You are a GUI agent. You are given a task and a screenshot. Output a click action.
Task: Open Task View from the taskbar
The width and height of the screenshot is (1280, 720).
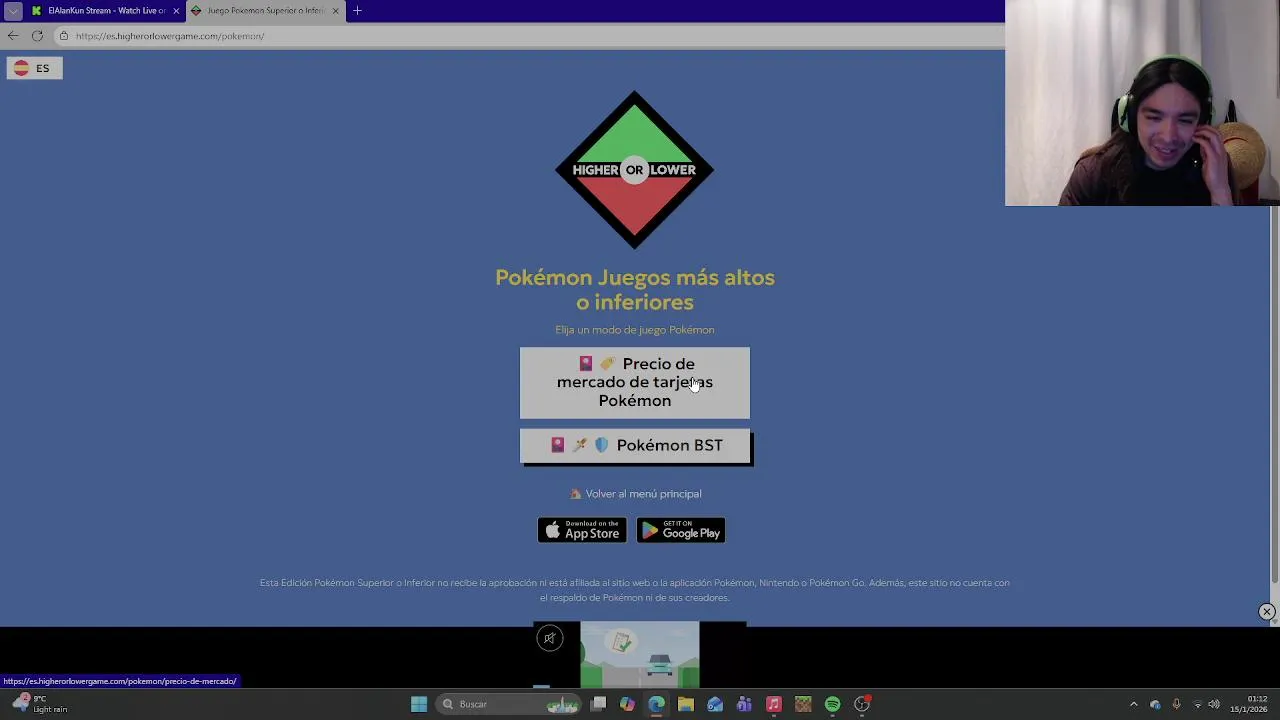coord(598,704)
